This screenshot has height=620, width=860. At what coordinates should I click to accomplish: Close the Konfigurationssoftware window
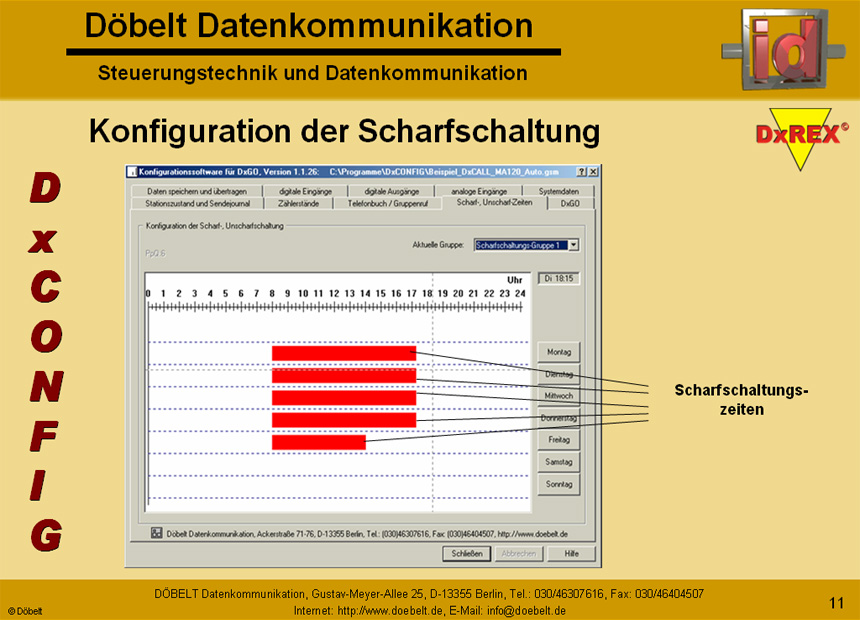(x=592, y=172)
